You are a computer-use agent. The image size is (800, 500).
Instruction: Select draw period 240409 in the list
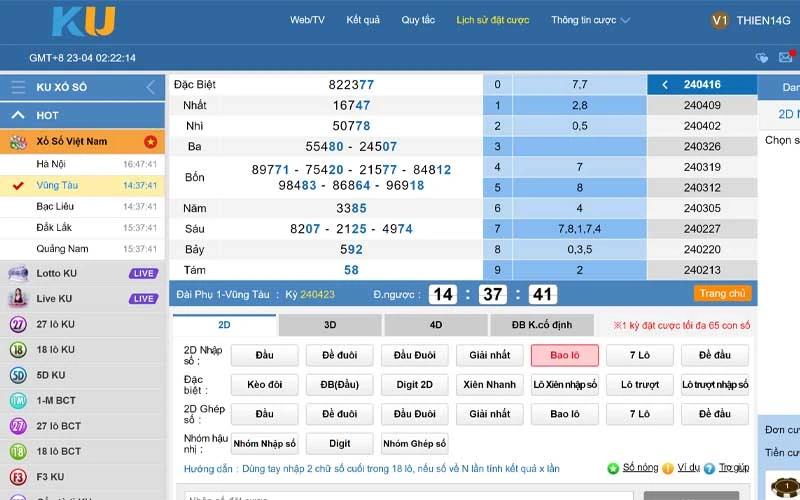[x=702, y=105]
